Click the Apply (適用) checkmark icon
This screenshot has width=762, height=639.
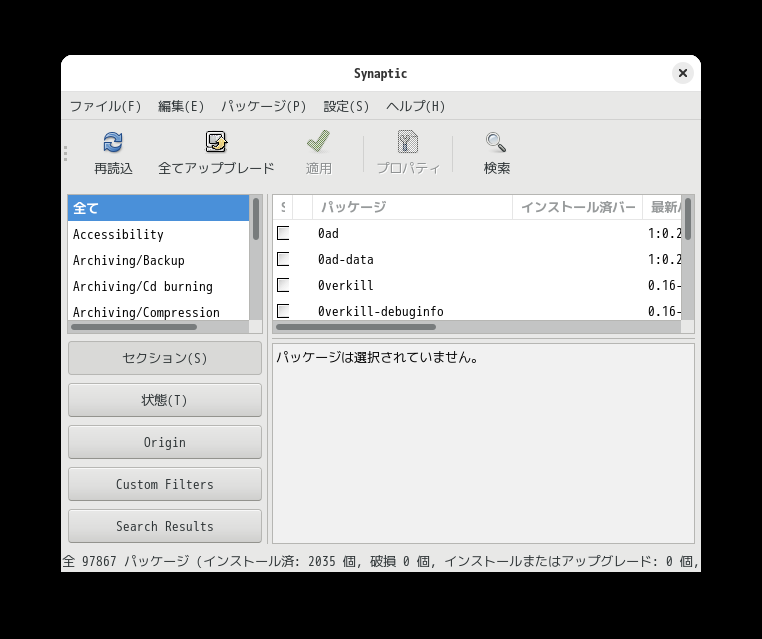[x=318, y=141]
